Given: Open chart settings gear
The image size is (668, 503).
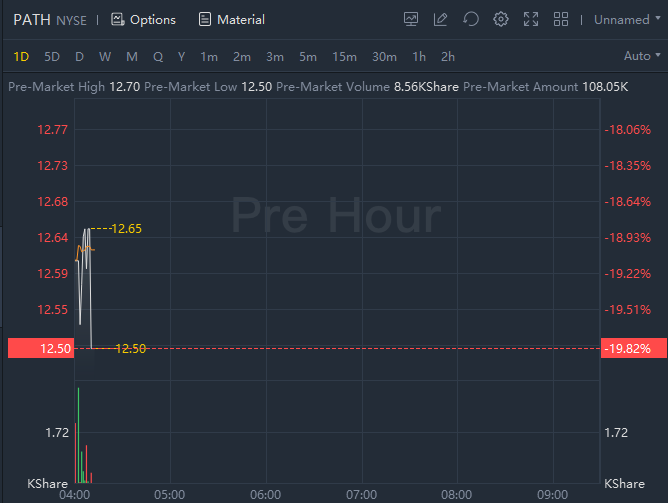Looking at the screenshot, I should (501, 19).
